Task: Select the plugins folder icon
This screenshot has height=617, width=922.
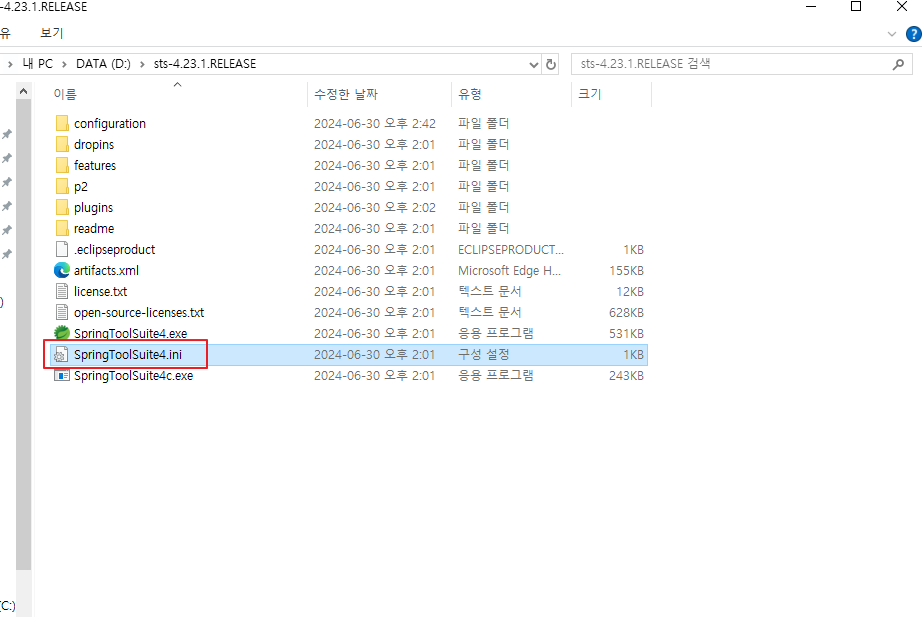Action: click(x=62, y=207)
